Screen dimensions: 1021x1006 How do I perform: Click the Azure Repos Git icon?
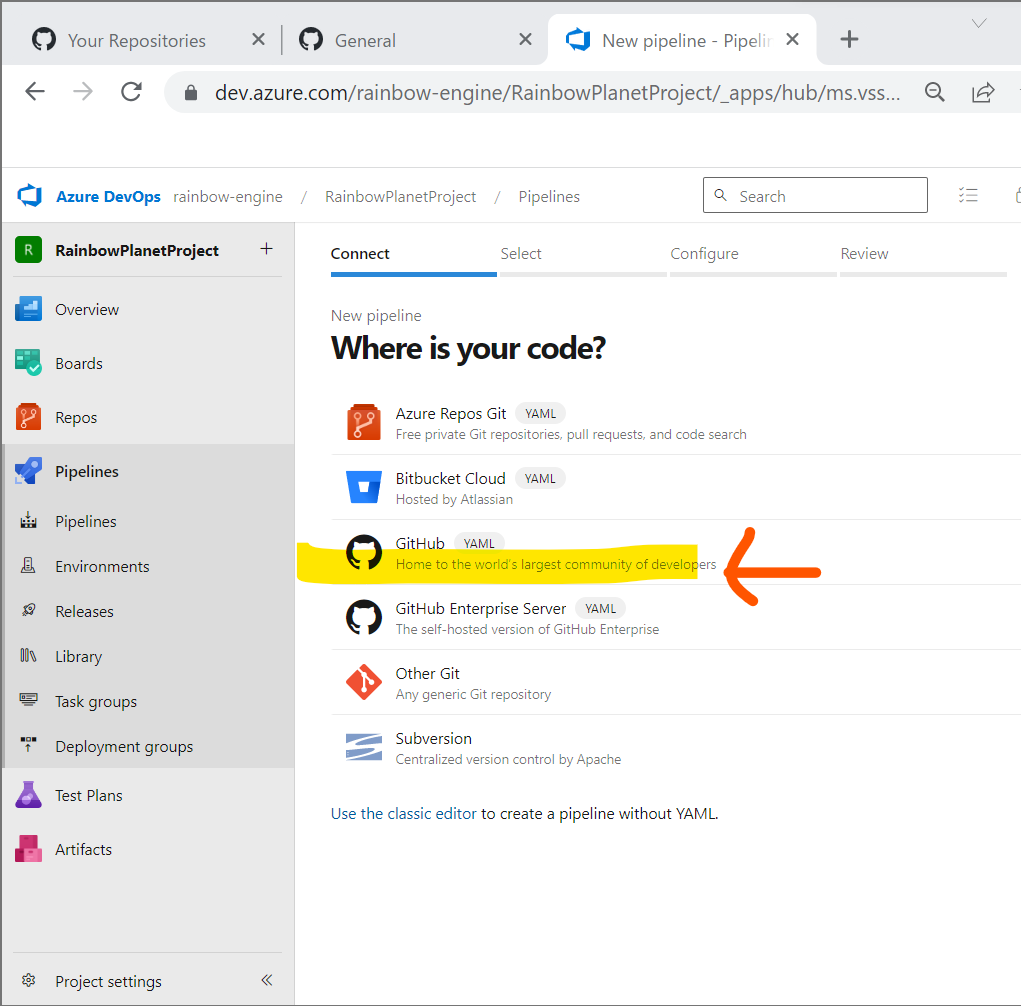click(x=363, y=422)
